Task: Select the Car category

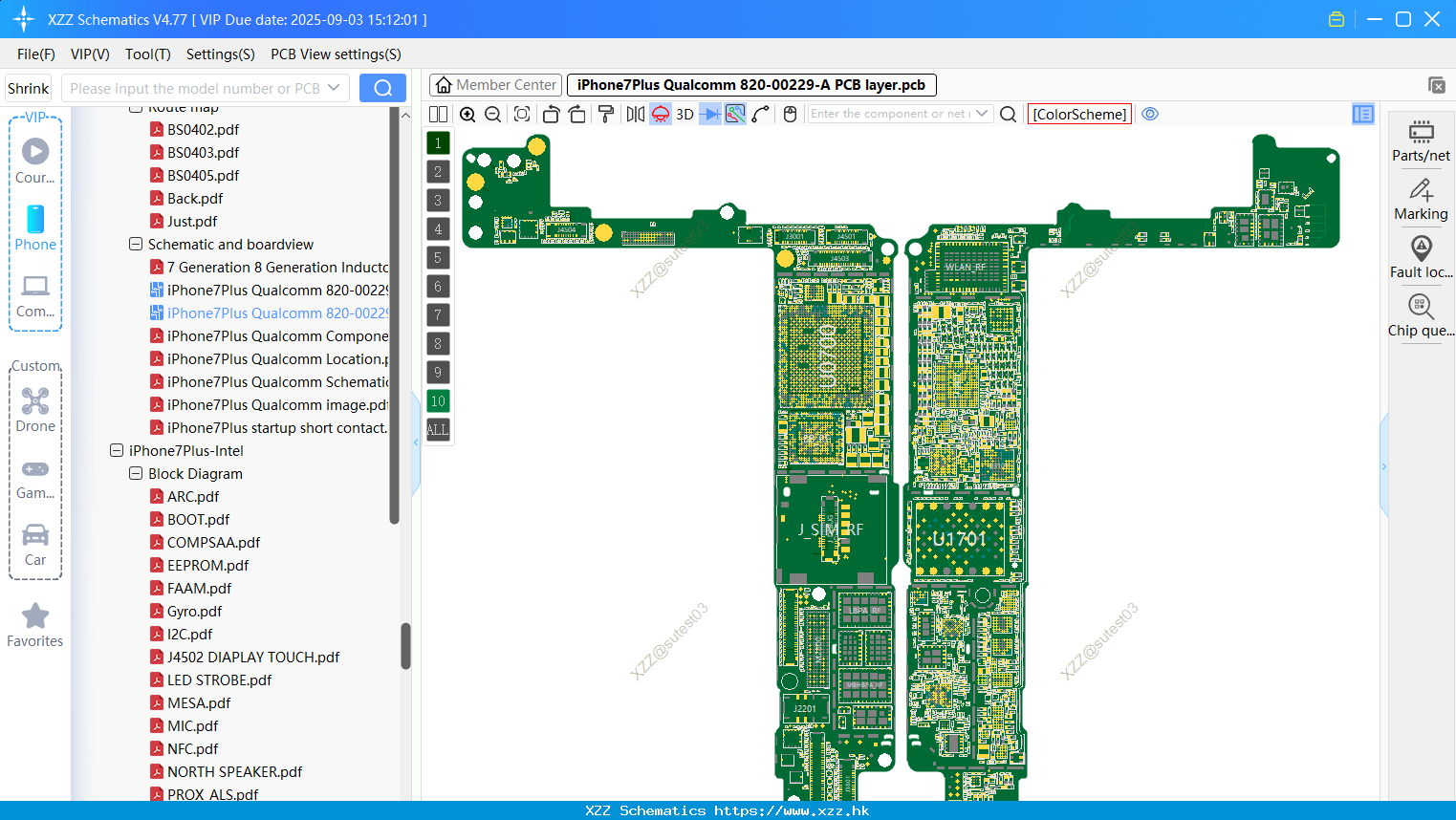Action: pyautogui.click(x=35, y=545)
